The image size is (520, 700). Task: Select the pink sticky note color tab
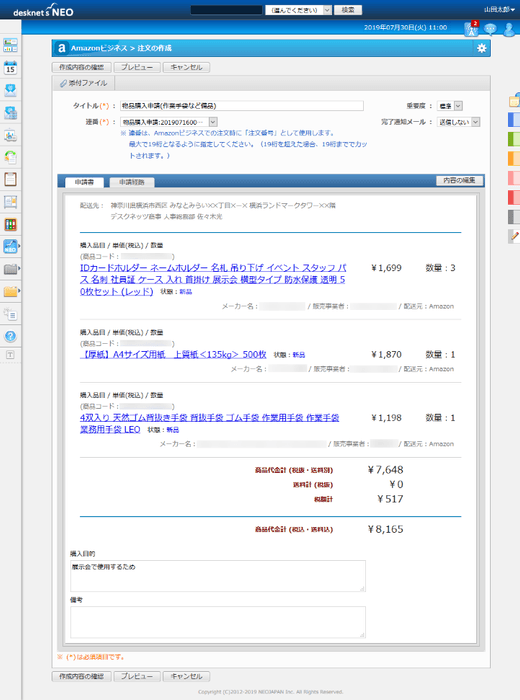[x=514, y=178]
